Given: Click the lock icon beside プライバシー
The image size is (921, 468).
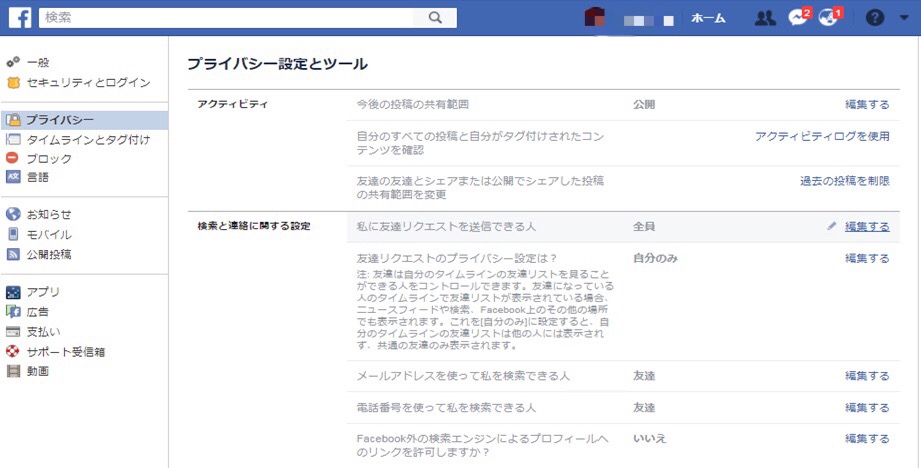Looking at the screenshot, I should (x=13, y=120).
